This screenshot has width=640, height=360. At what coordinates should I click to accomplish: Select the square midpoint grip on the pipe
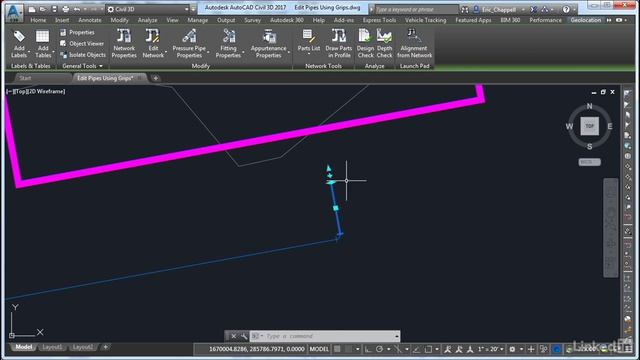click(x=336, y=208)
